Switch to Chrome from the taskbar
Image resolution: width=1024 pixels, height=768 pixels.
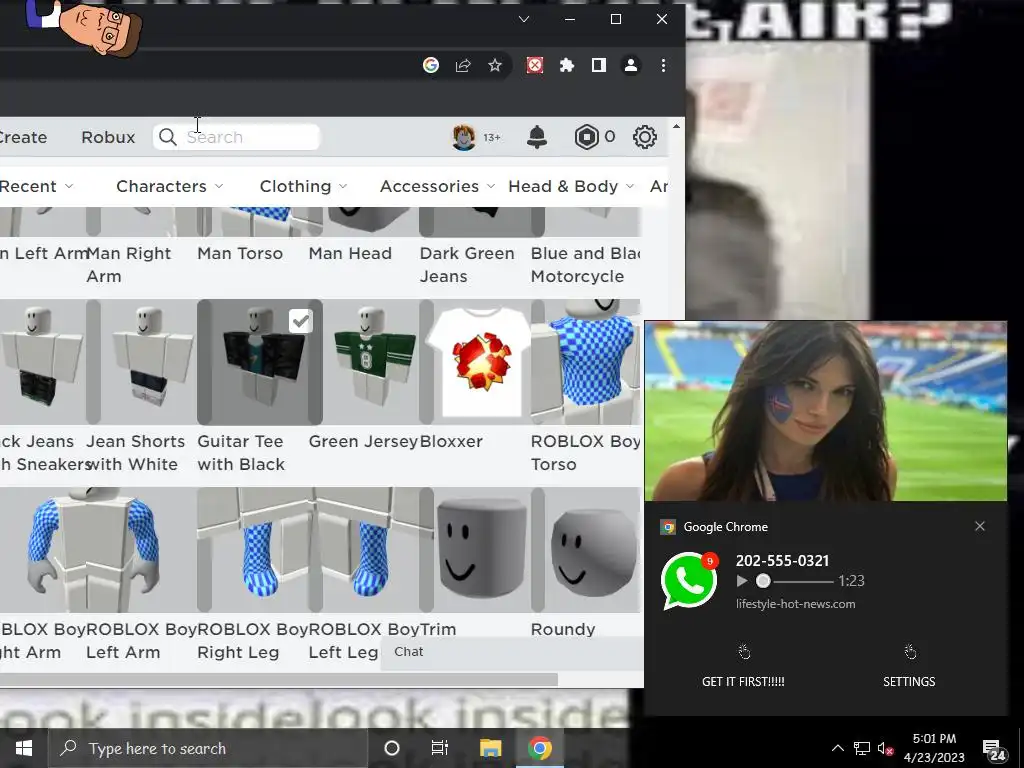click(539, 748)
